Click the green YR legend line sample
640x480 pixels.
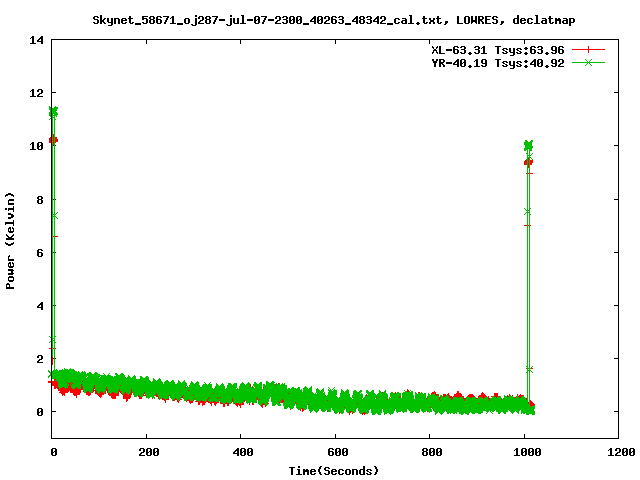(x=588, y=62)
